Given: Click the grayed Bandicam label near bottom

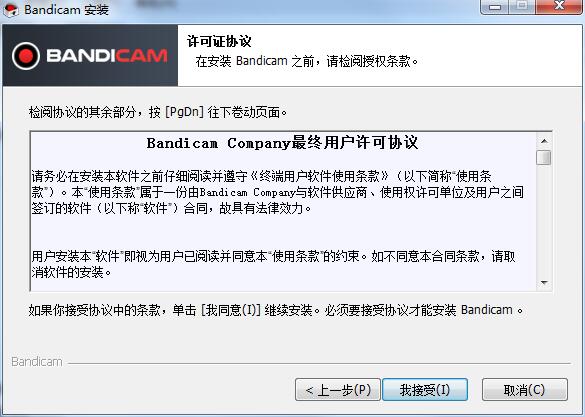Looking at the screenshot, I should coord(37,362).
